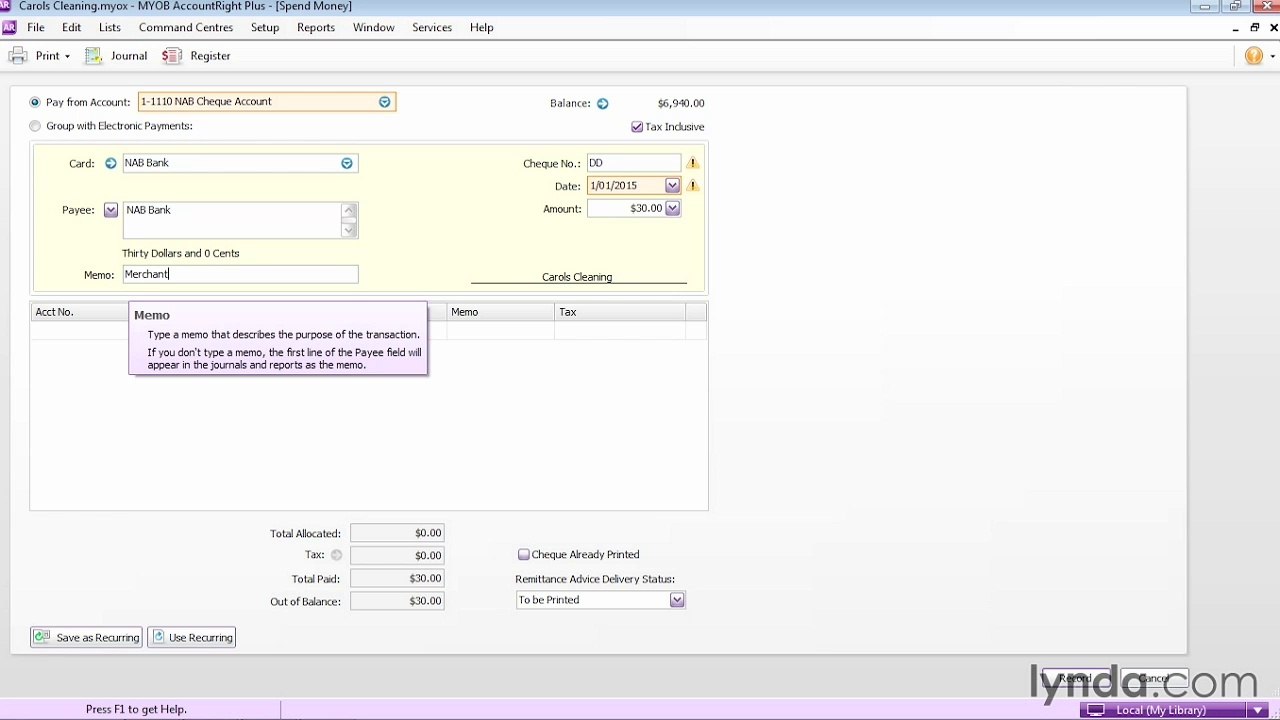Viewport: 1280px width, 720px height.
Task: Open the Amount calculator dropdown
Action: [672, 208]
